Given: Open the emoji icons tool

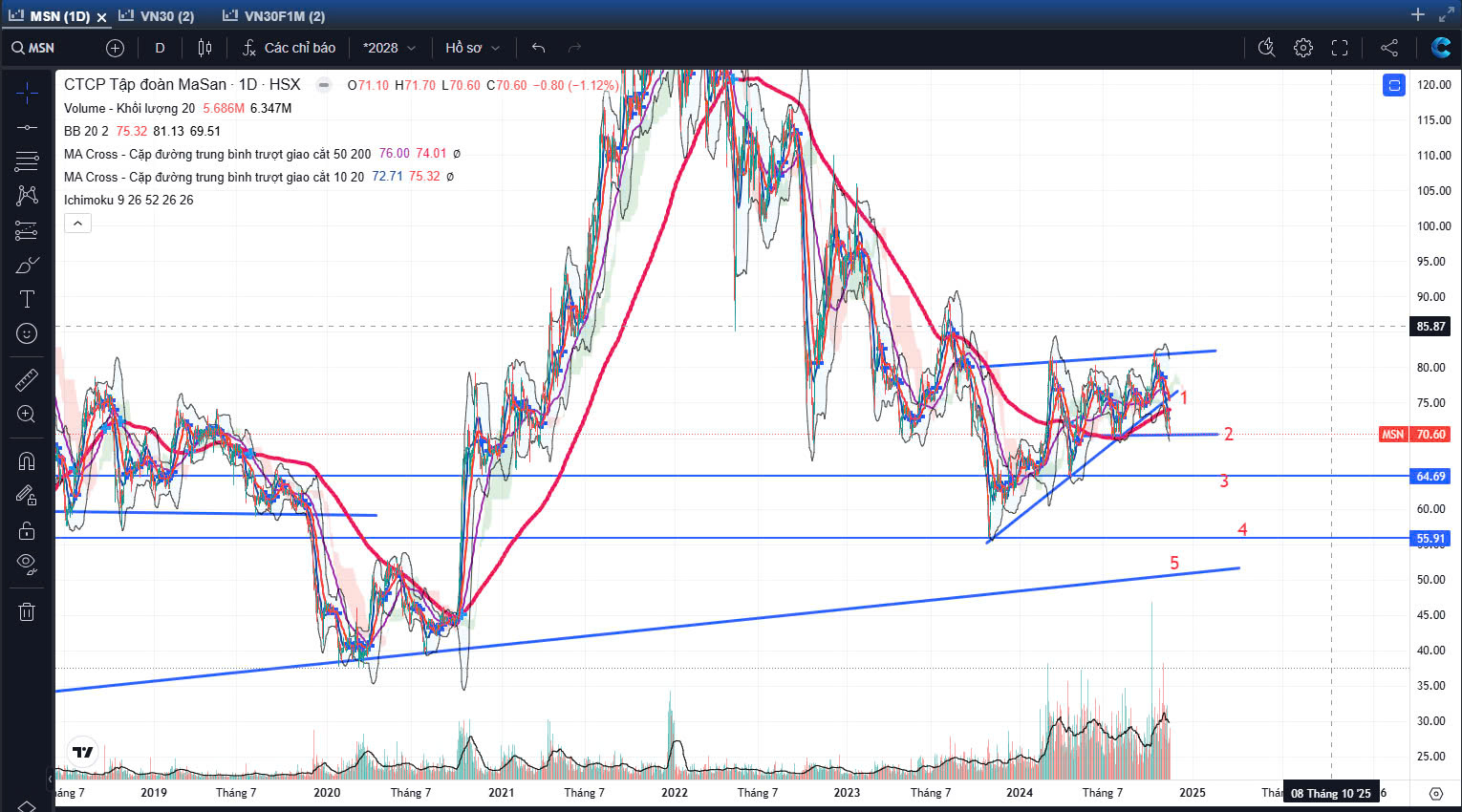Looking at the screenshot, I should coord(27,333).
